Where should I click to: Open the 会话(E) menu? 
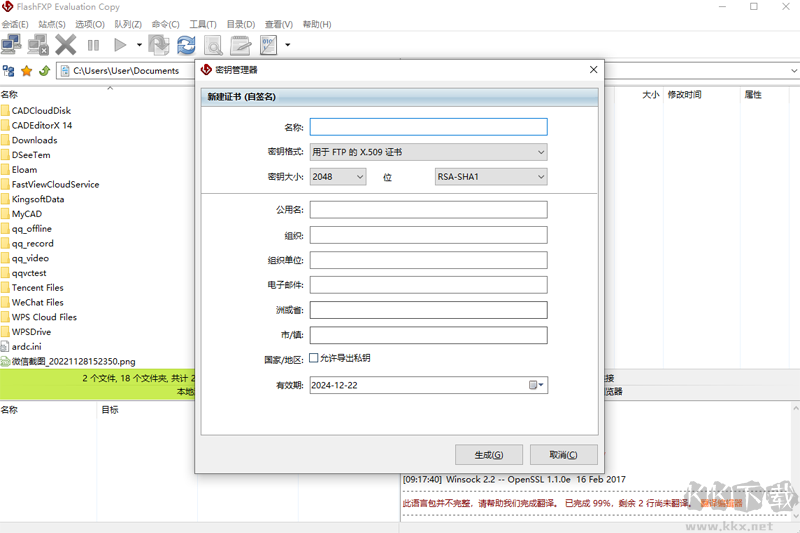[15, 24]
